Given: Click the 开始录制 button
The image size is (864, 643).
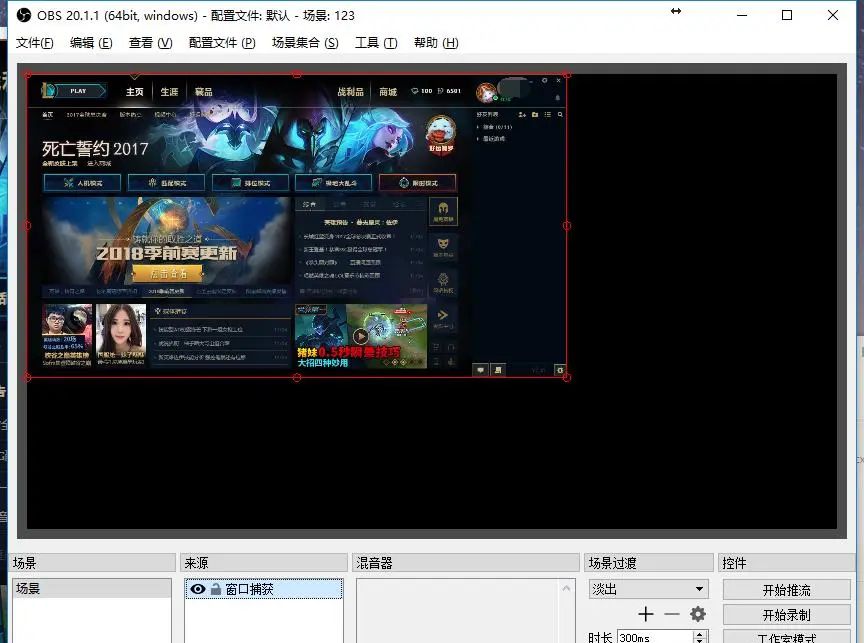Looking at the screenshot, I should point(786,615).
